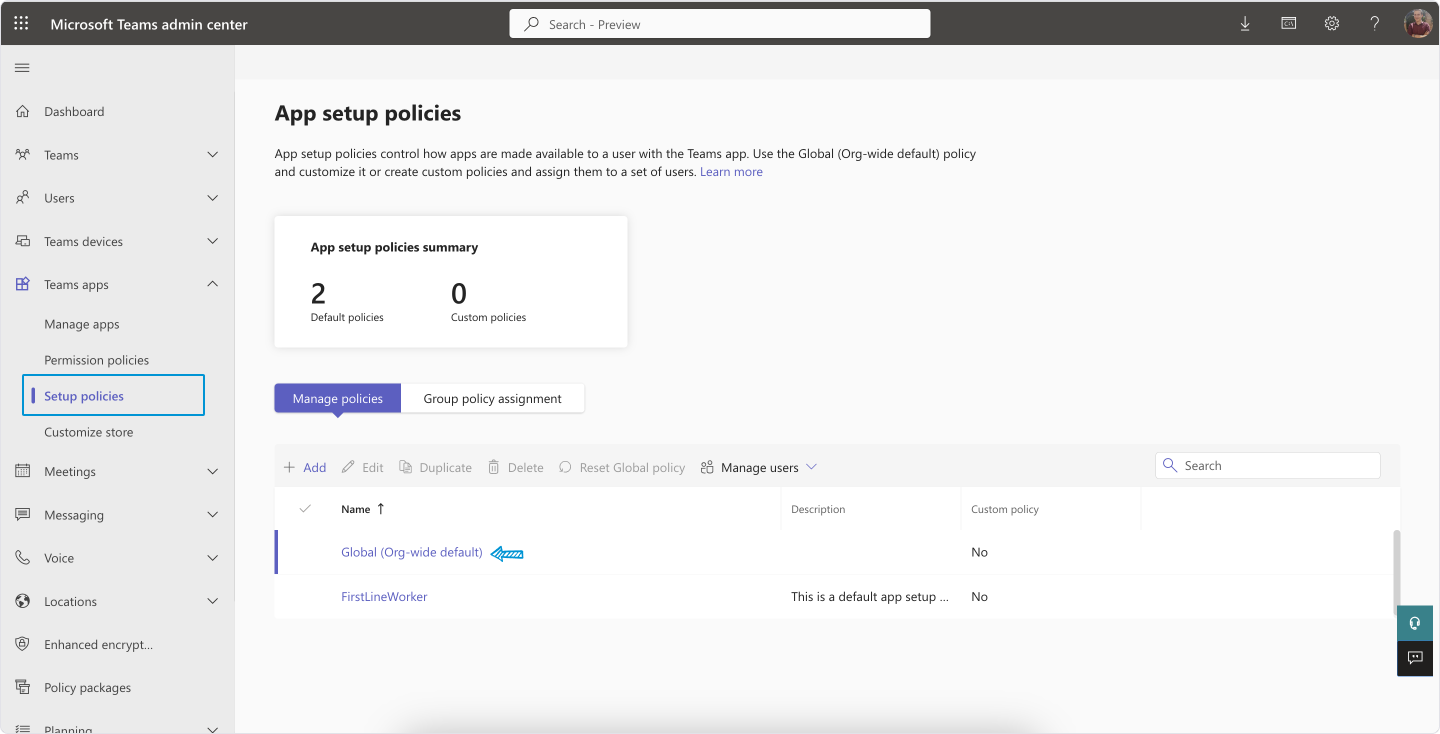Click the Delete toolbar button
1440x734 pixels.
(x=516, y=467)
